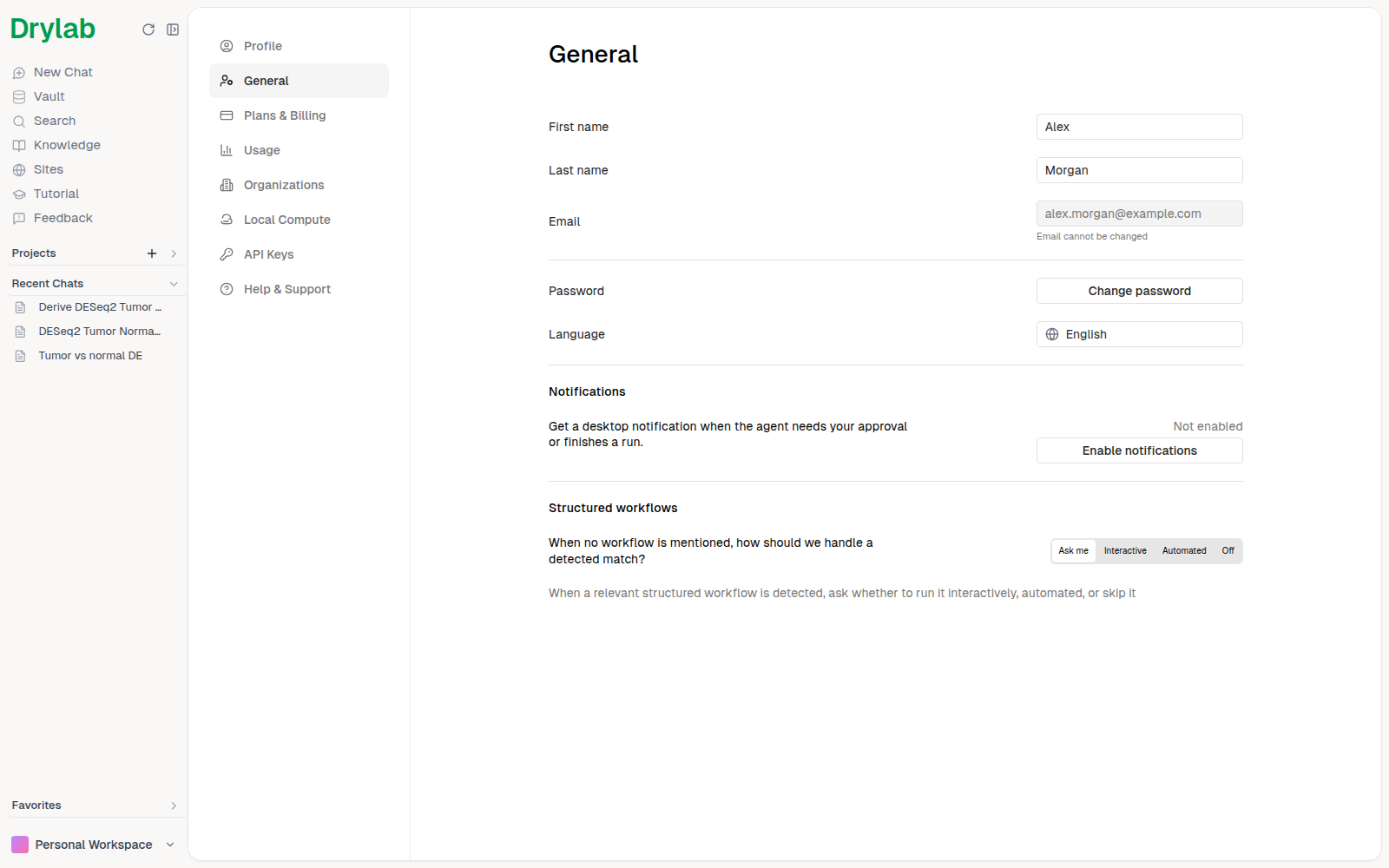Screen dimensions: 1389x868
Task: Click the Enable notifications button
Action: [1139, 450]
